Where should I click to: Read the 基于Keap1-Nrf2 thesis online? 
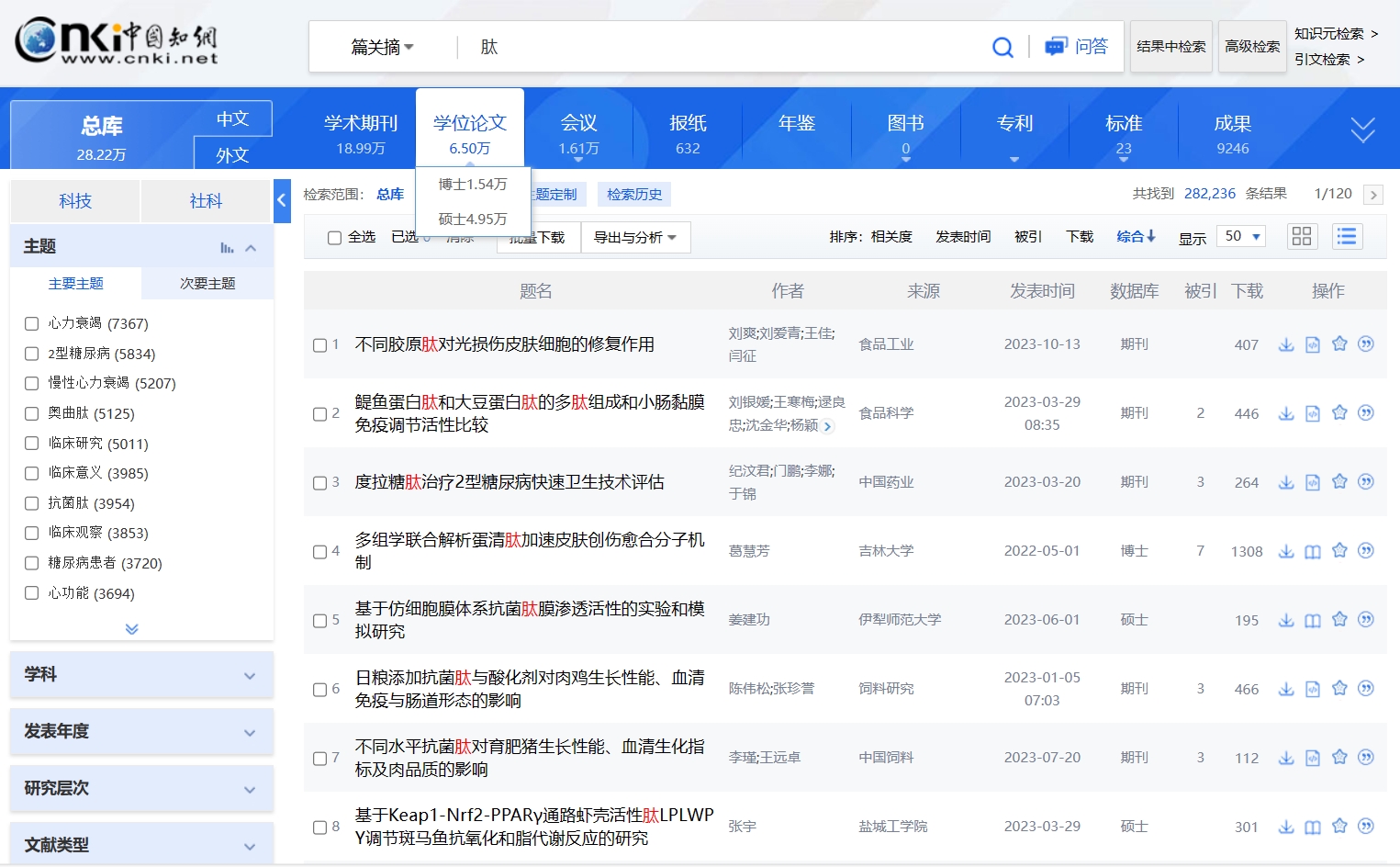pyautogui.click(x=1312, y=827)
